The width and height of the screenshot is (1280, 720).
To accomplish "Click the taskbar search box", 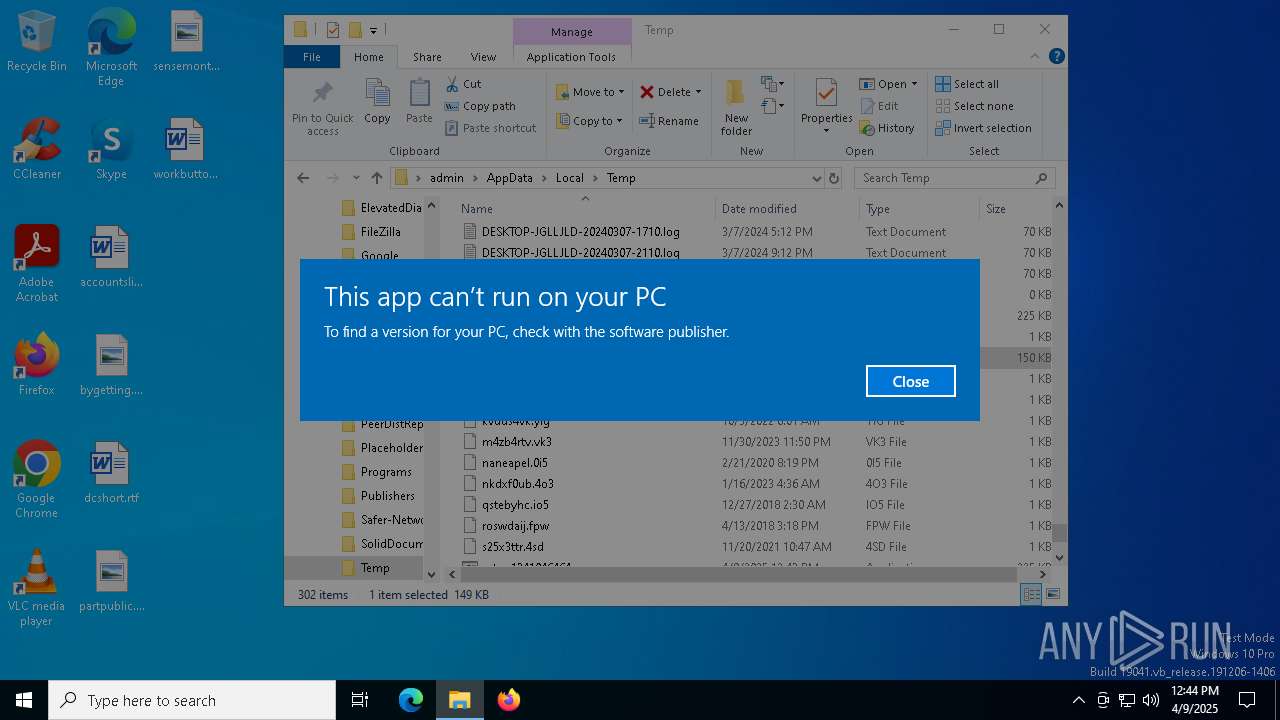I will (x=192, y=700).
